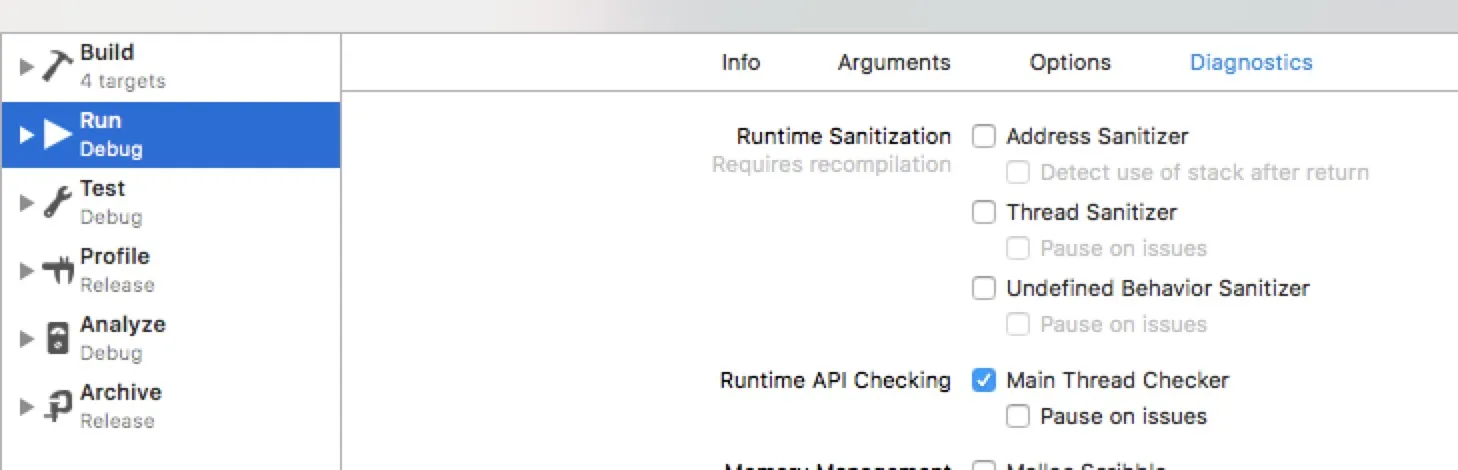Select the Run play icon

point(57,134)
